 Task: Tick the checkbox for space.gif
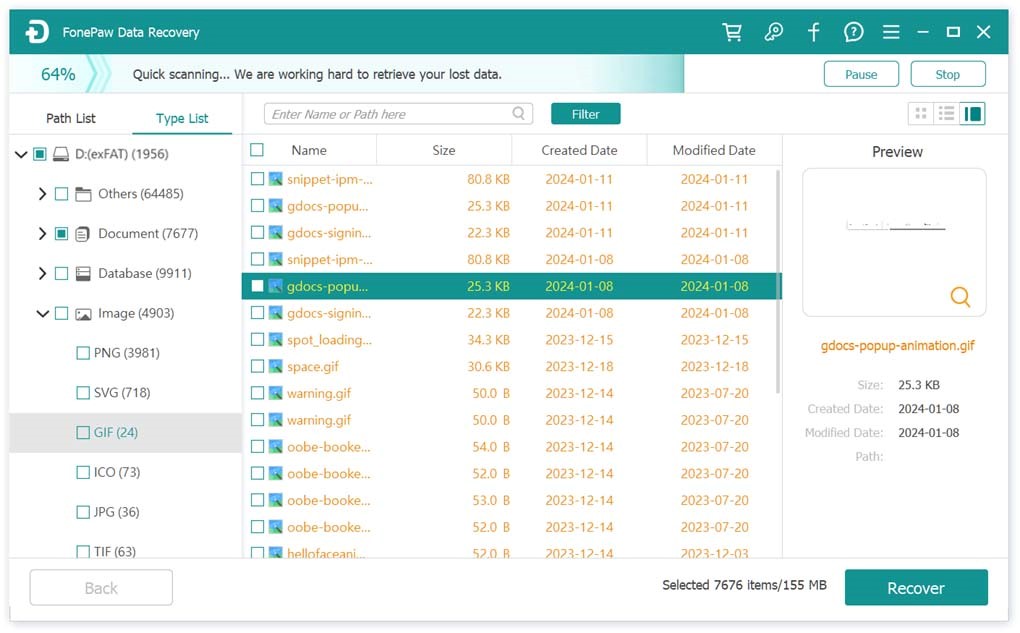(x=257, y=367)
